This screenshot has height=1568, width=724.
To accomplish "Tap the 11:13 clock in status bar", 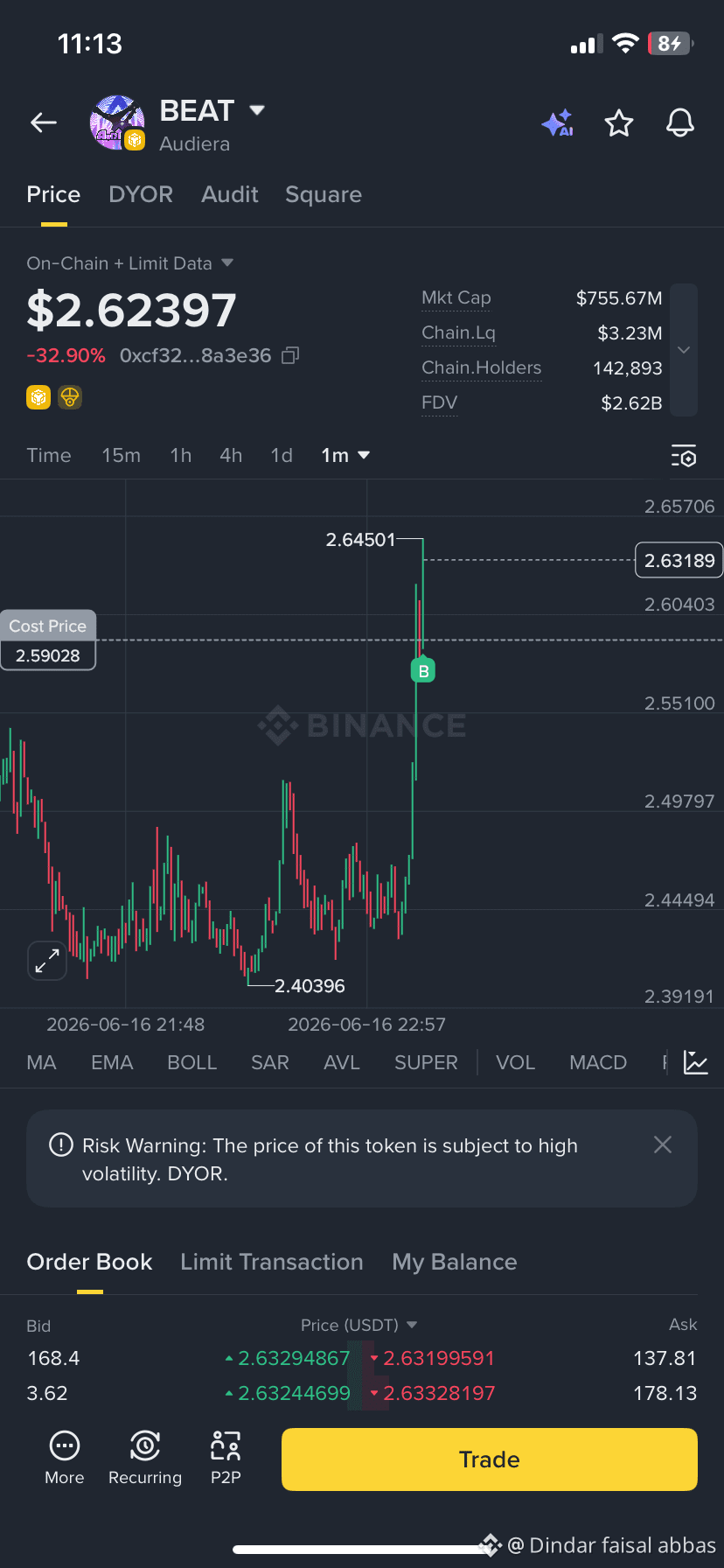I will click(x=90, y=44).
